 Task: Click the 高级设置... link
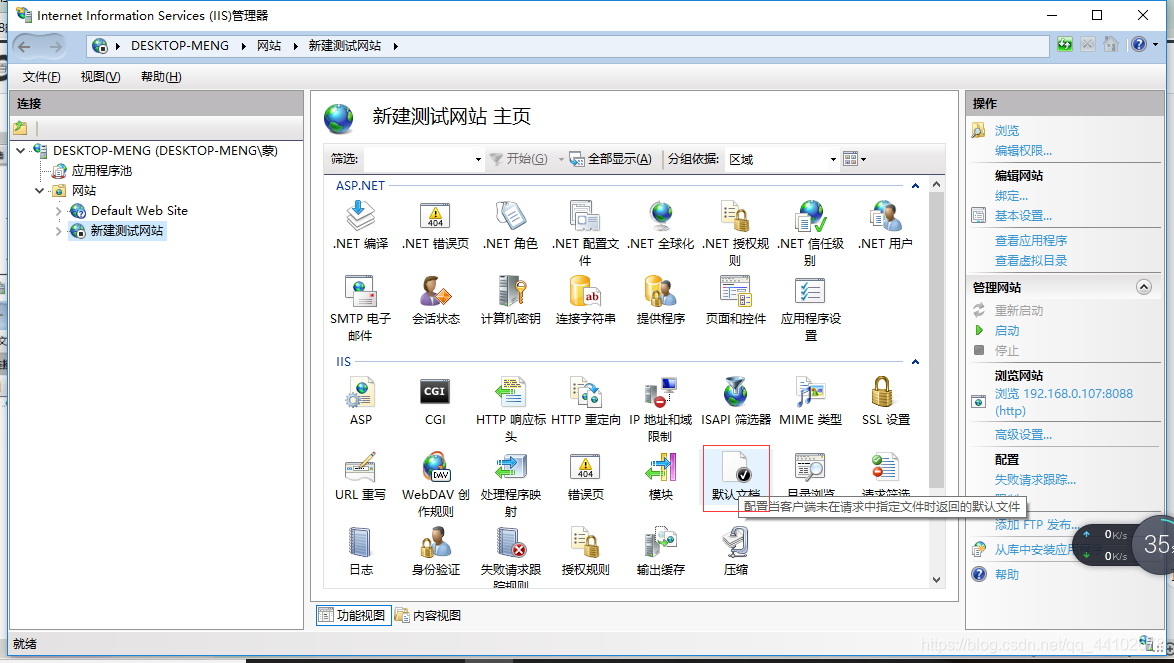tap(1023, 435)
